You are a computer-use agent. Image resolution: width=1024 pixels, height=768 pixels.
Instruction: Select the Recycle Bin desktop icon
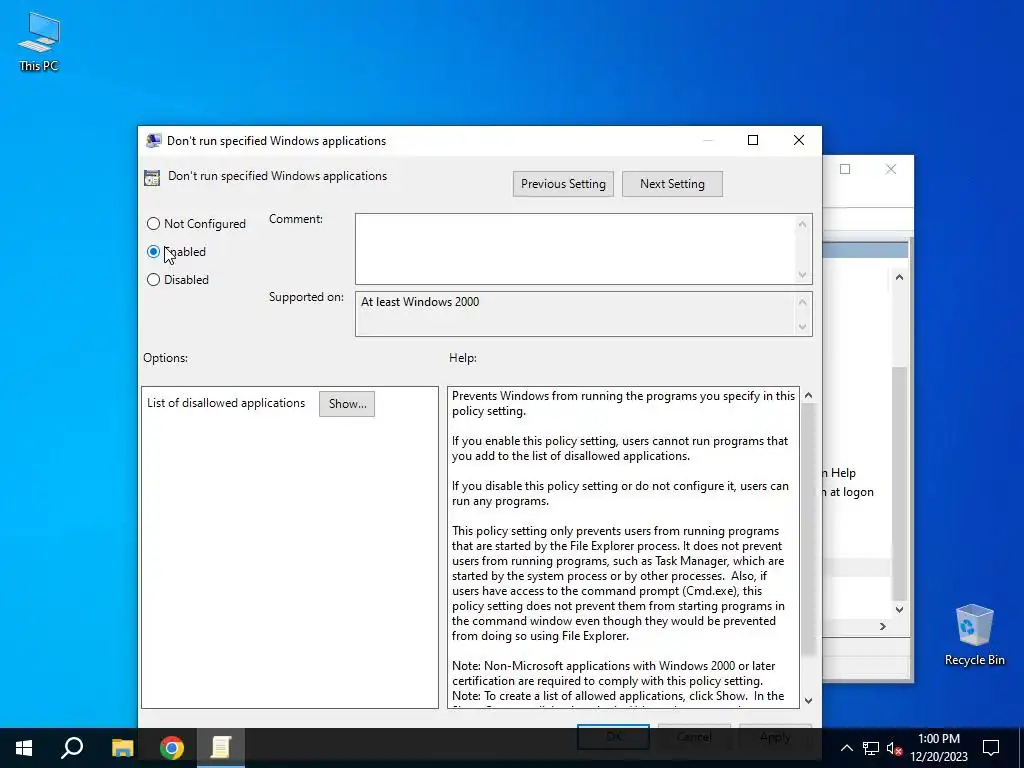point(974,635)
